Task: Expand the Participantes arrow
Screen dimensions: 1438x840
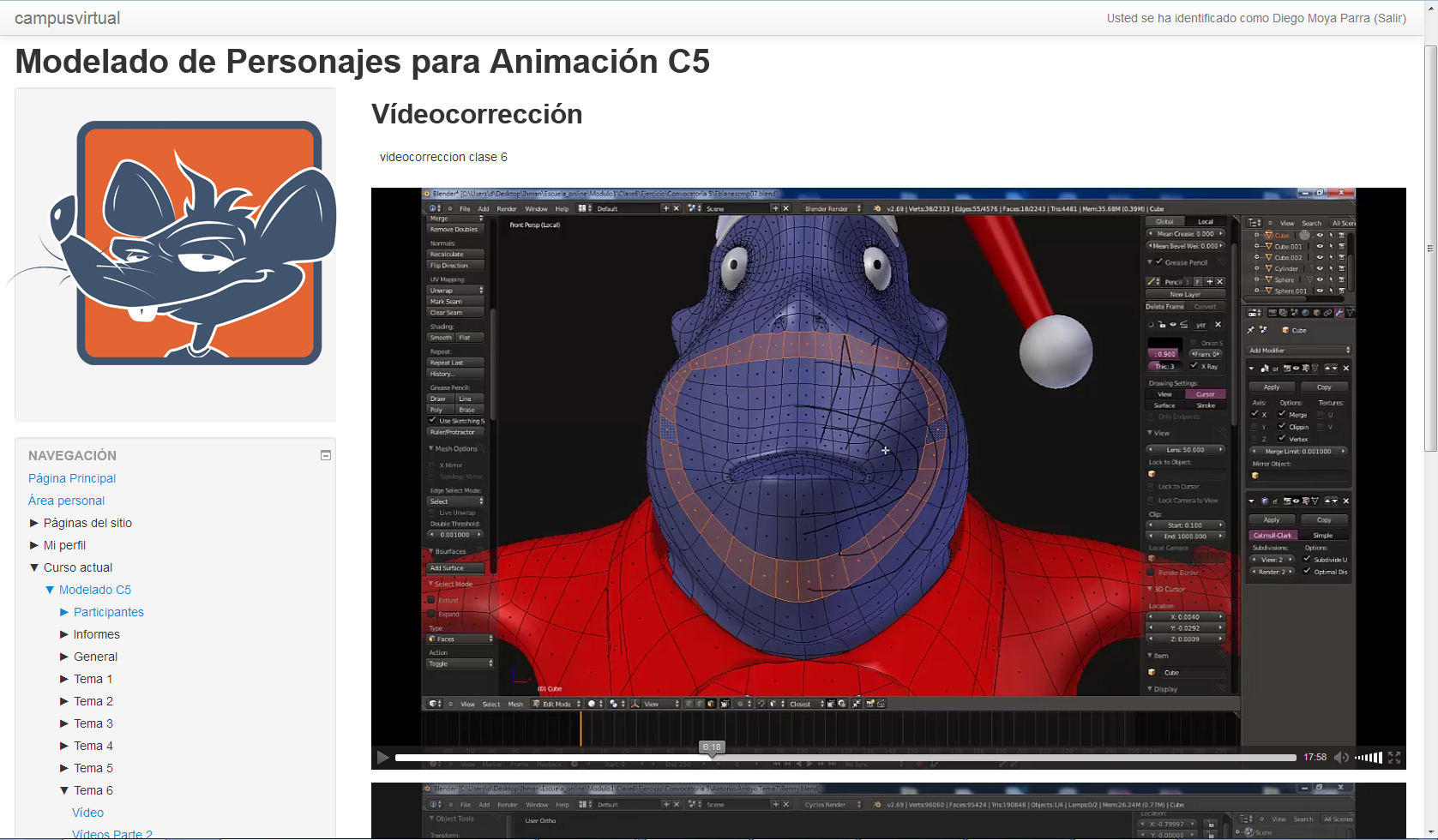Action: pyautogui.click(x=64, y=612)
